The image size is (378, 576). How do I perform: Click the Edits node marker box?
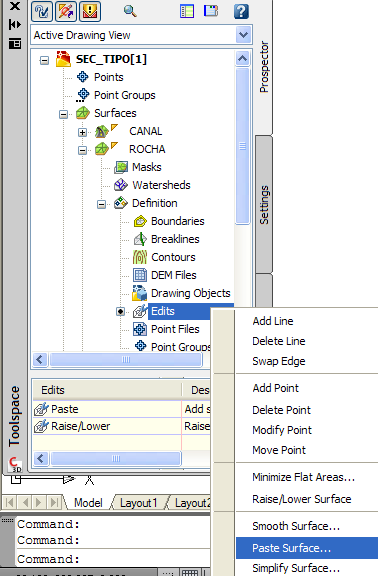pos(120,312)
